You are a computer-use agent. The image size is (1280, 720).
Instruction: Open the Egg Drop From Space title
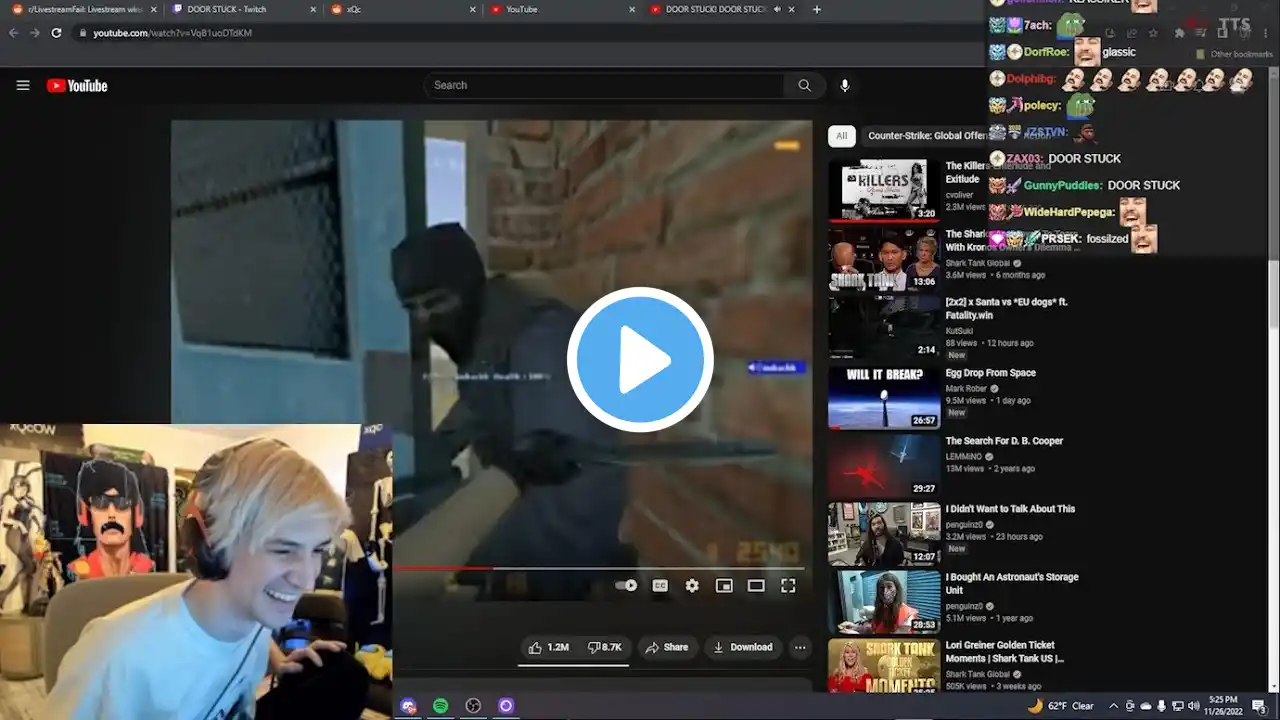[991, 373]
